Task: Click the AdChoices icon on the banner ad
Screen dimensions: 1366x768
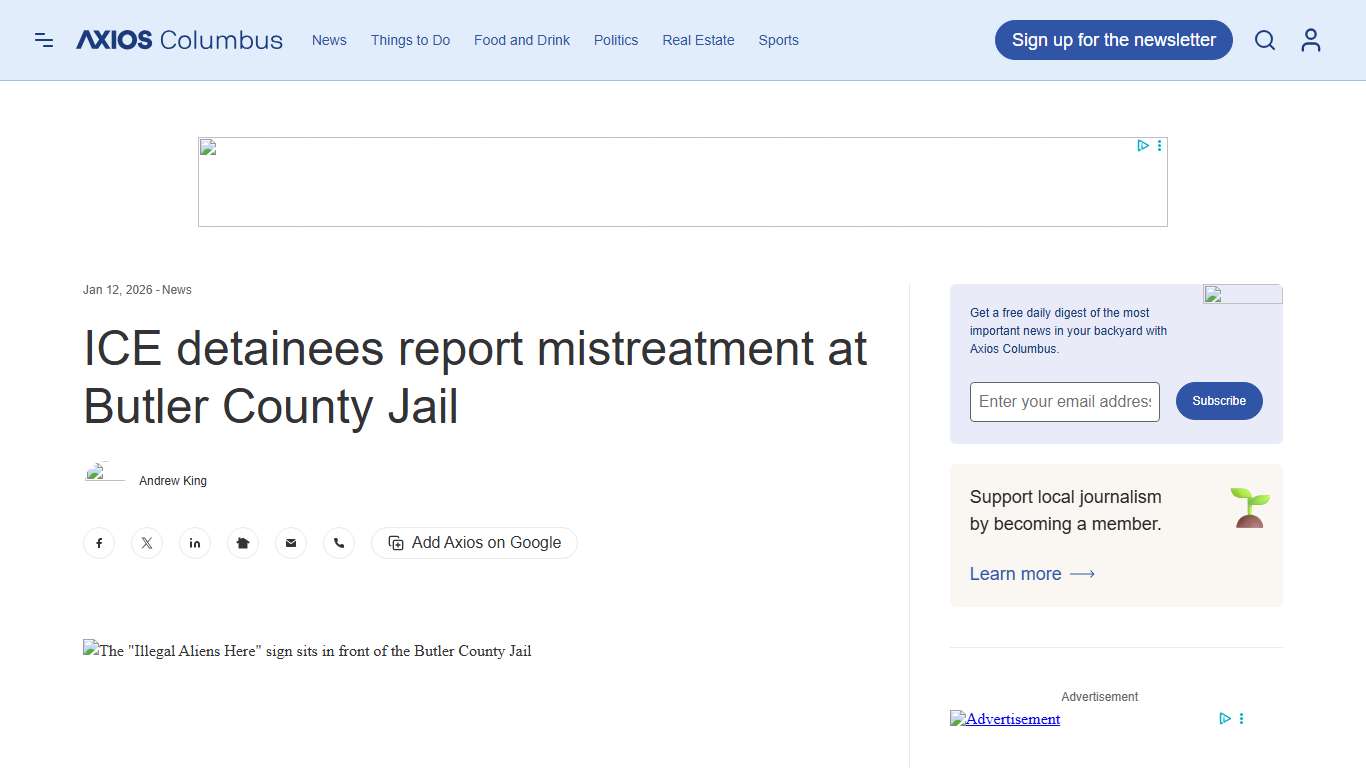Action: [x=1143, y=145]
